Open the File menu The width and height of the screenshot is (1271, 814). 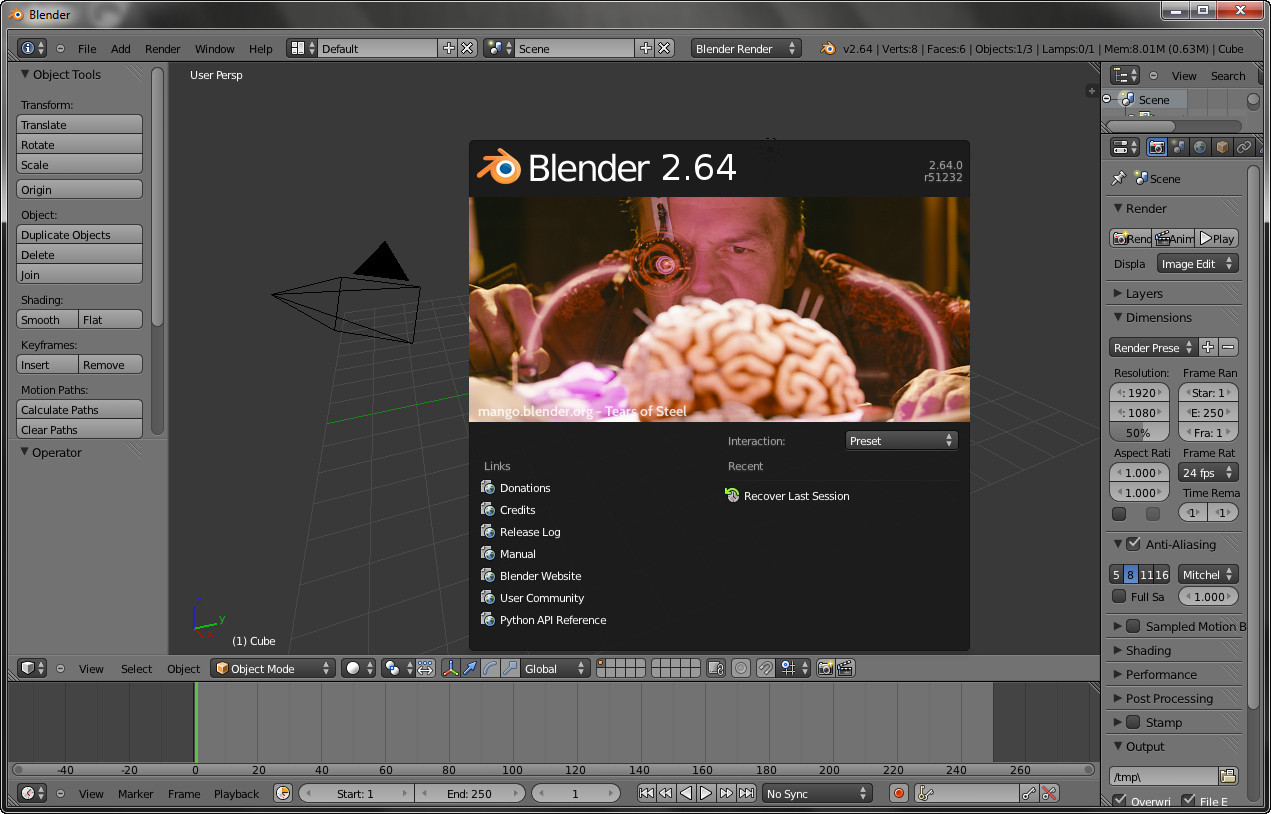coord(87,48)
